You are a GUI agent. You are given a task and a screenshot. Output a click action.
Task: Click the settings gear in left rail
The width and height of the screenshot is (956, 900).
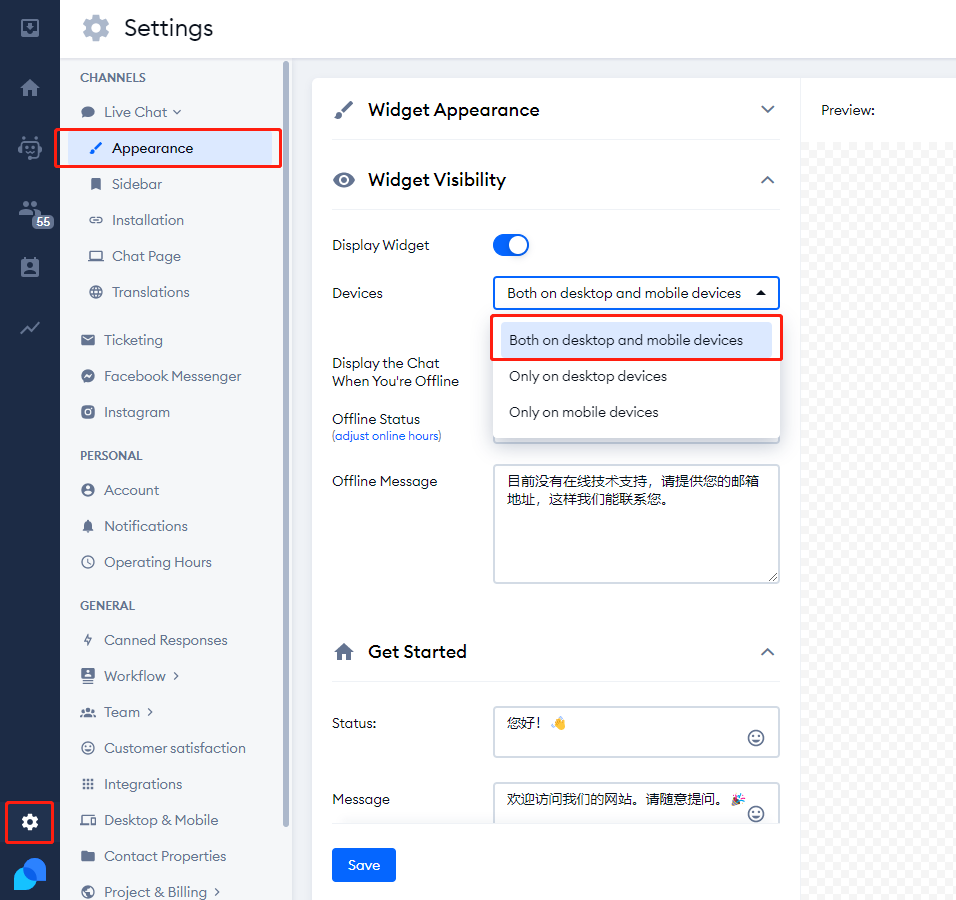coord(30,822)
